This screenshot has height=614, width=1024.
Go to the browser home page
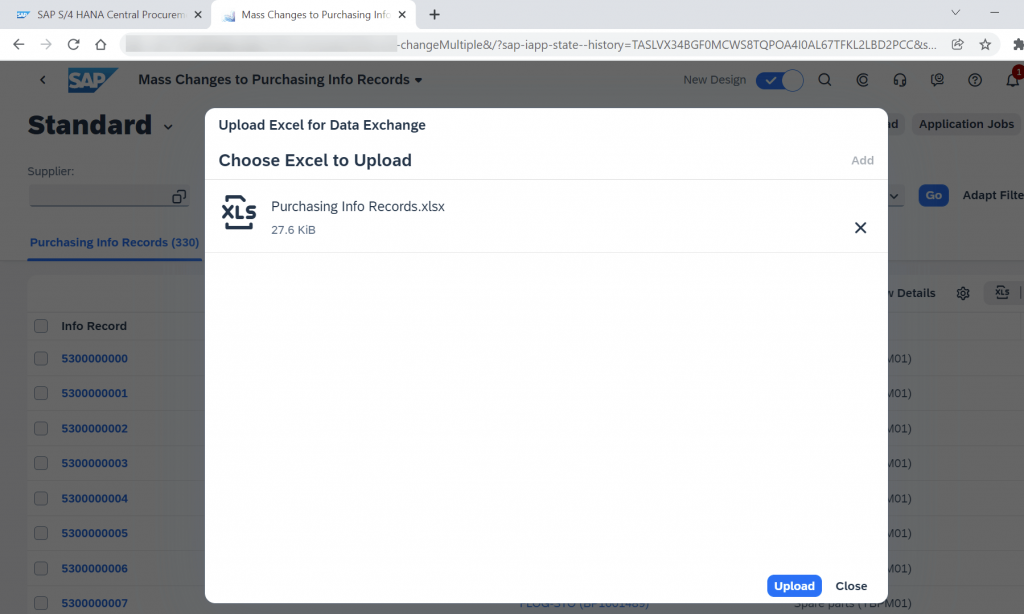[x=101, y=44]
